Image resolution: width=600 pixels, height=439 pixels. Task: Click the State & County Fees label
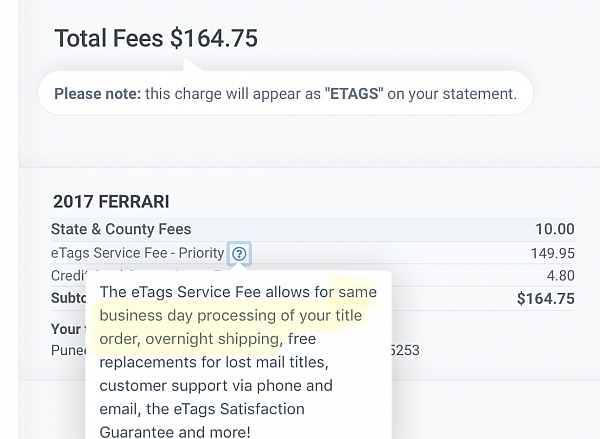(121, 229)
